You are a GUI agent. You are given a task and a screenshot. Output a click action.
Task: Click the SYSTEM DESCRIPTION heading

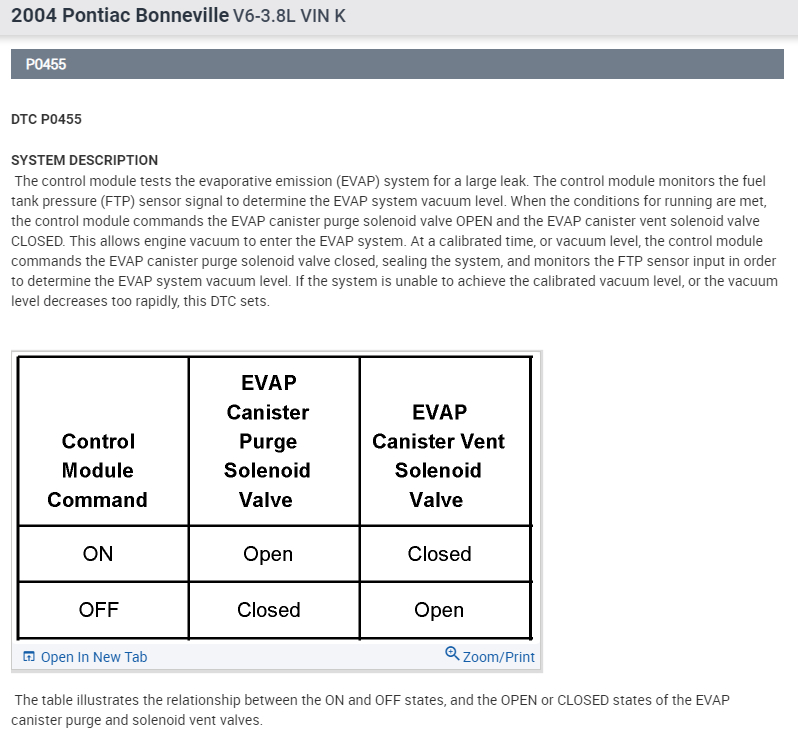[x=84, y=160]
